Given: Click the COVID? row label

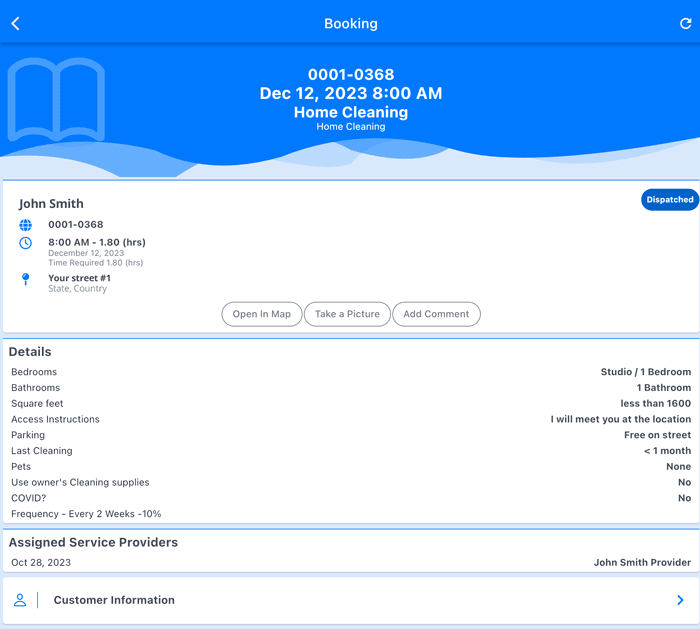Looking at the screenshot, I should point(29,498).
